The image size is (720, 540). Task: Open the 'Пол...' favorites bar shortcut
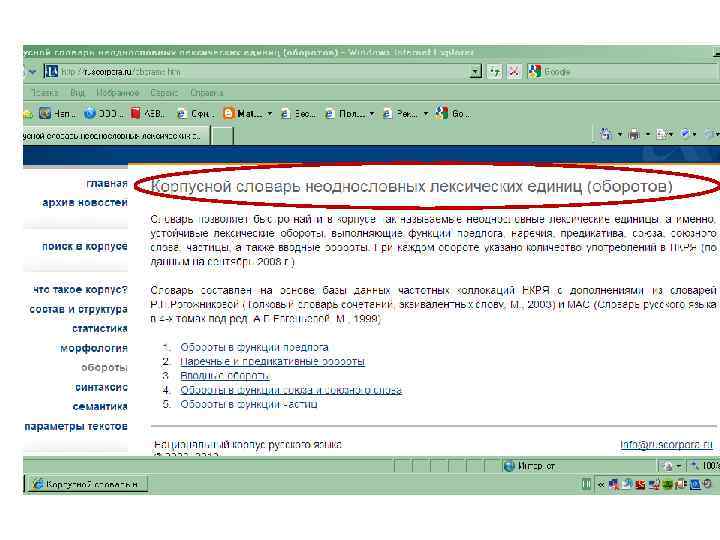(x=344, y=113)
